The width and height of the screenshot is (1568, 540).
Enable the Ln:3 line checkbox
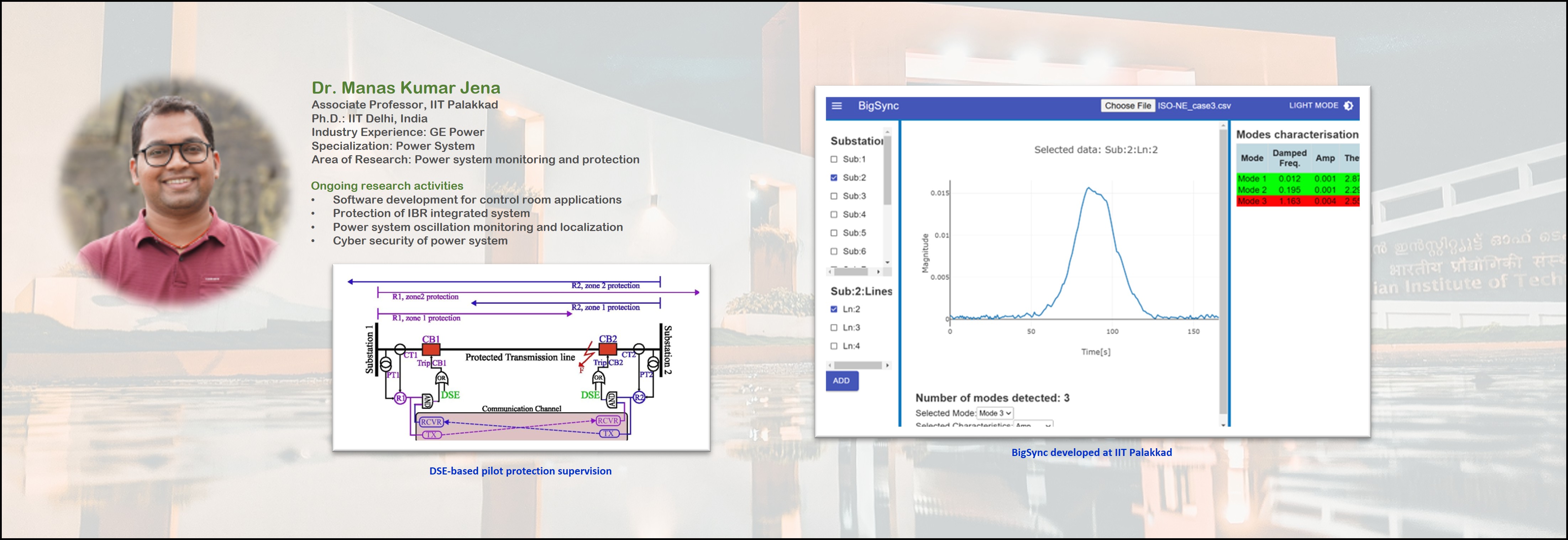pyautogui.click(x=834, y=327)
